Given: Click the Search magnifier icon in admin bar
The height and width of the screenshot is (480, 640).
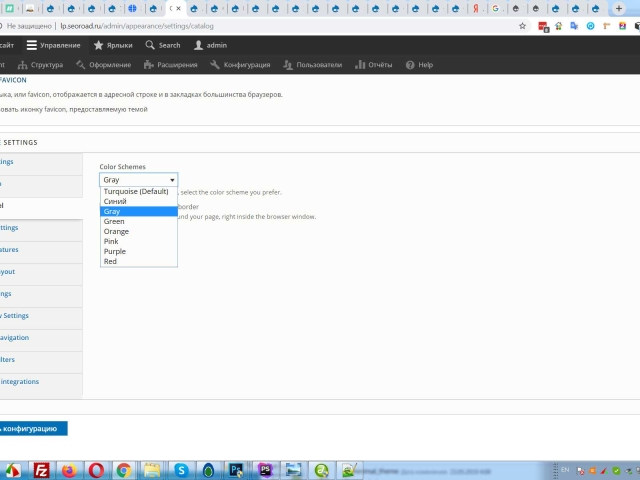Looking at the screenshot, I should click(150, 45).
